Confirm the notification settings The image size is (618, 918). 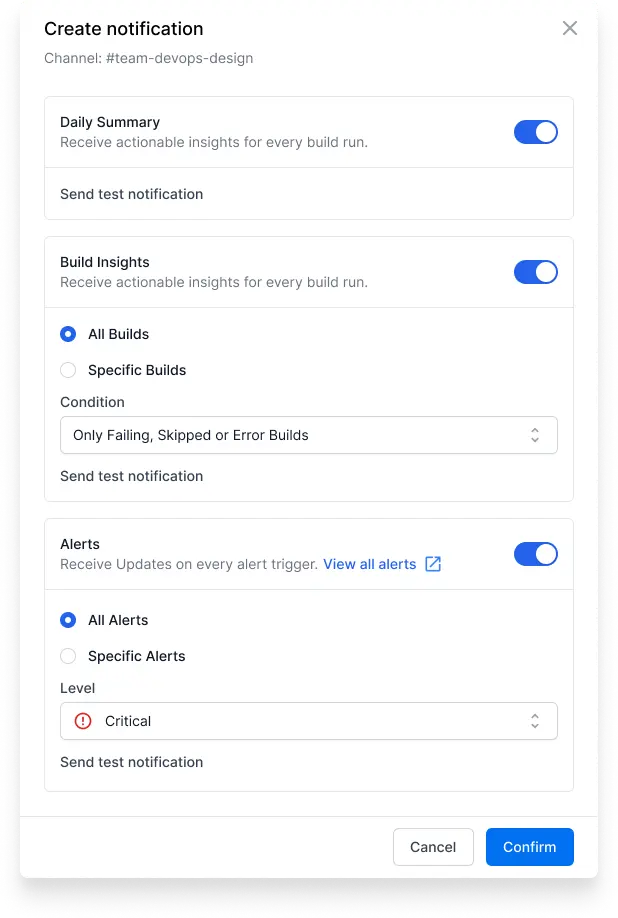[x=530, y=847]
